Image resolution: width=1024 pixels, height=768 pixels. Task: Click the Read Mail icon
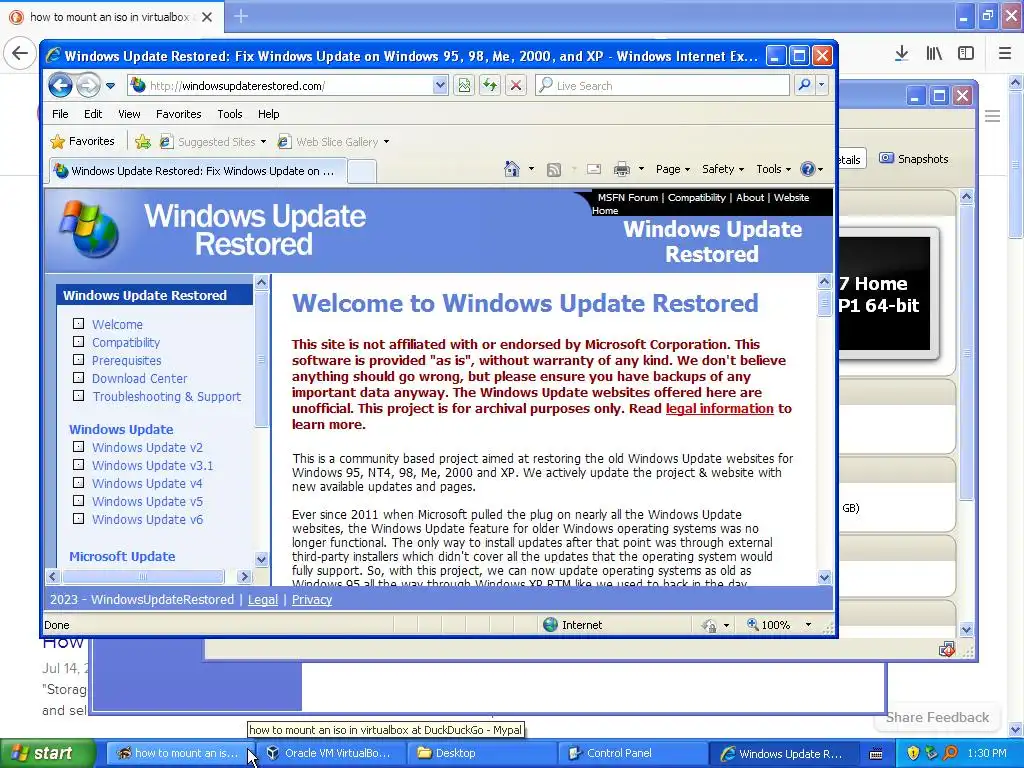[x=594, y=169]
